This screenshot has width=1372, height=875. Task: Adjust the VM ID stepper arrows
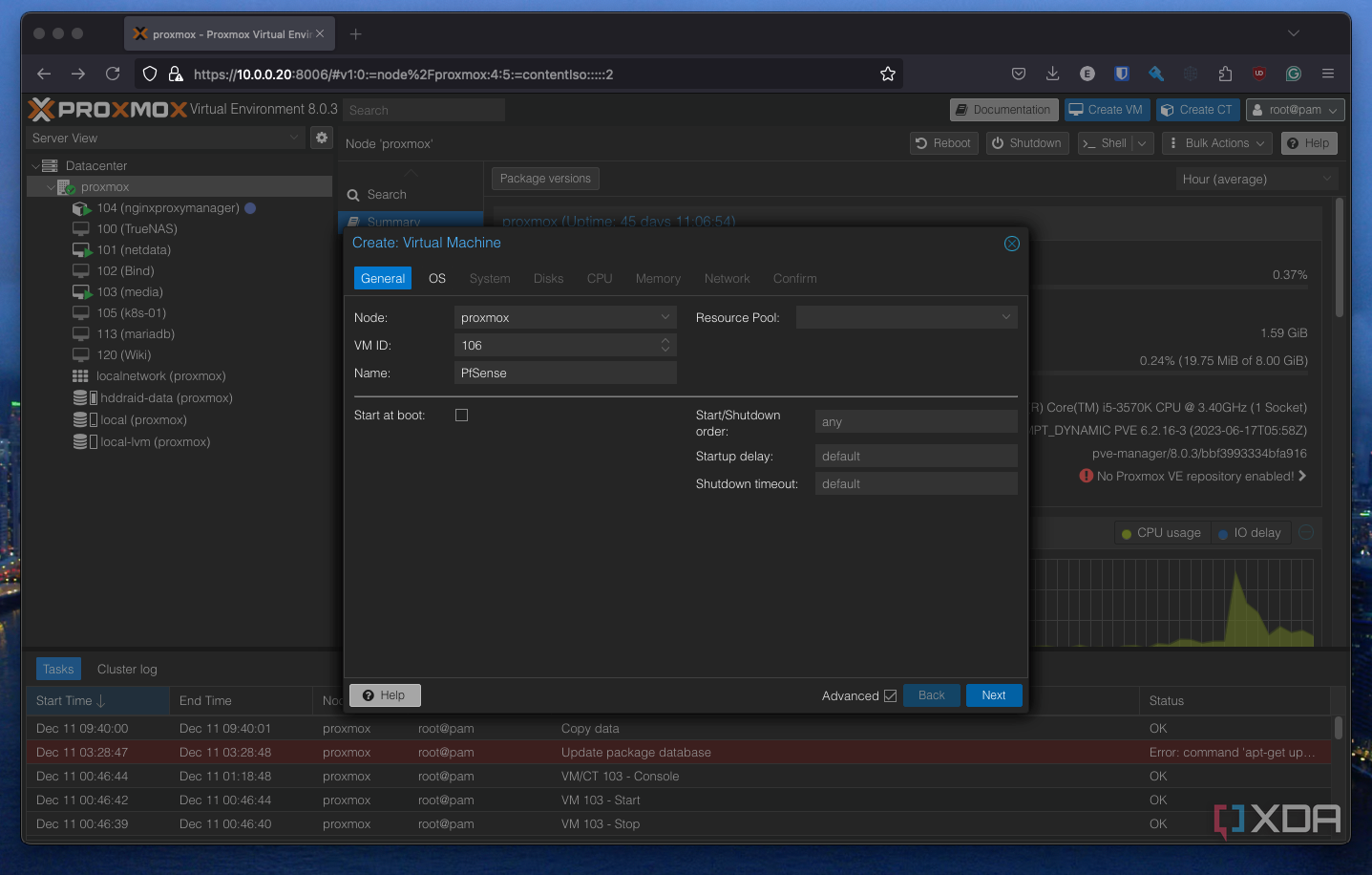[x=665, y=345]
